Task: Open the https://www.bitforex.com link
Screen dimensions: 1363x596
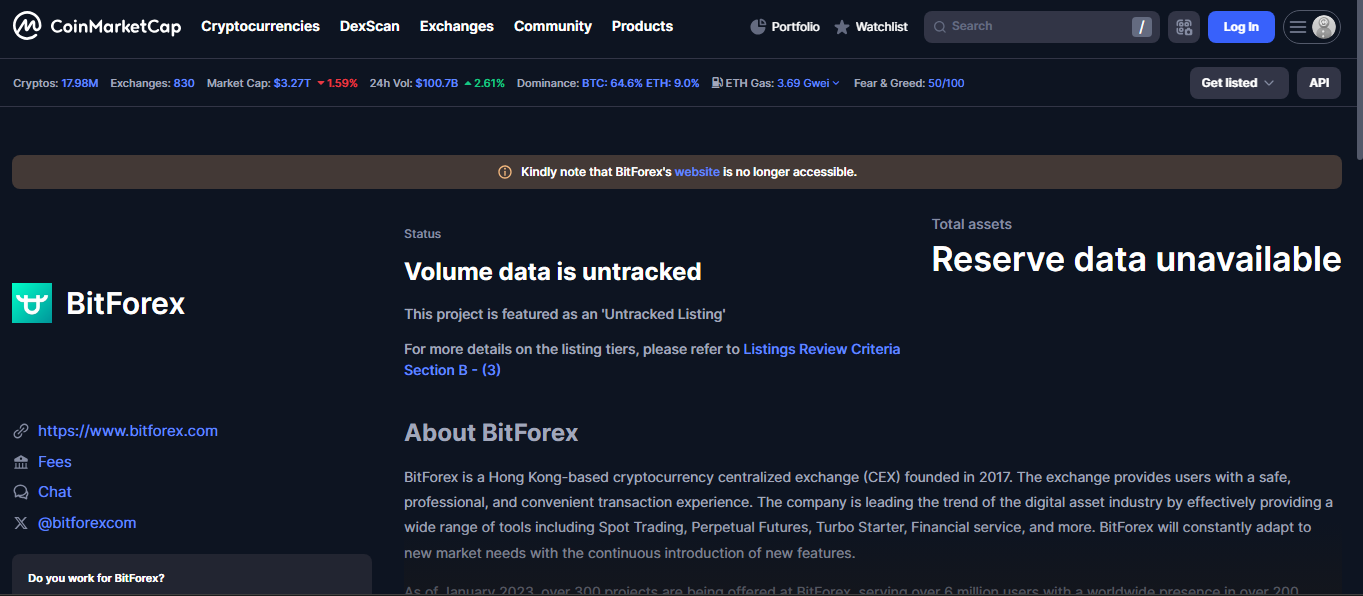Action: tap(128, 431)
